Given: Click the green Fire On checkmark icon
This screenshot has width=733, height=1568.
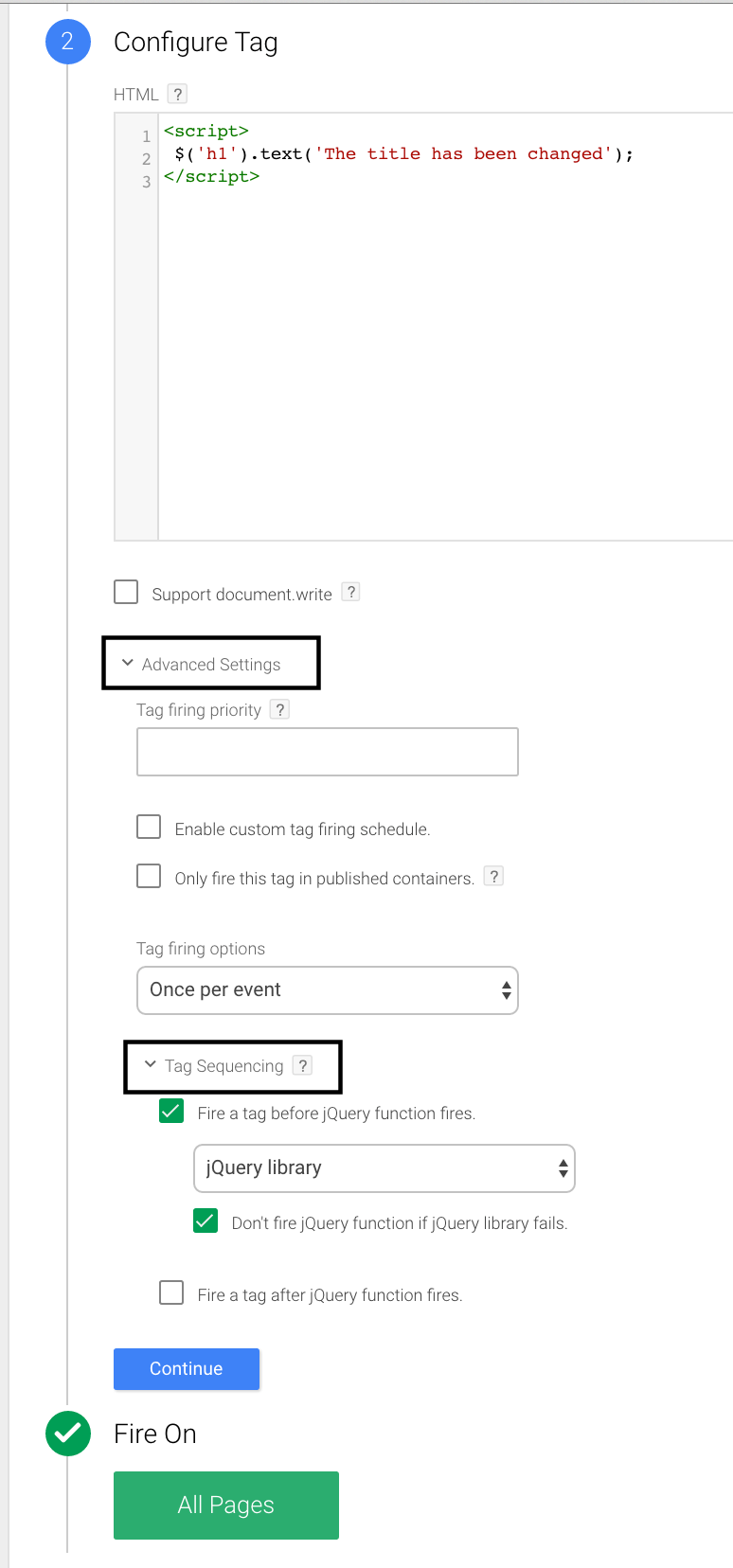Looking at the screenshot, I should pyautogui.click(x=68, y=1434).
